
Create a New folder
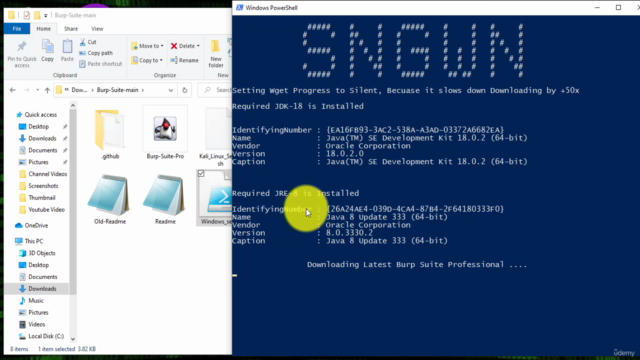(216, 54)
